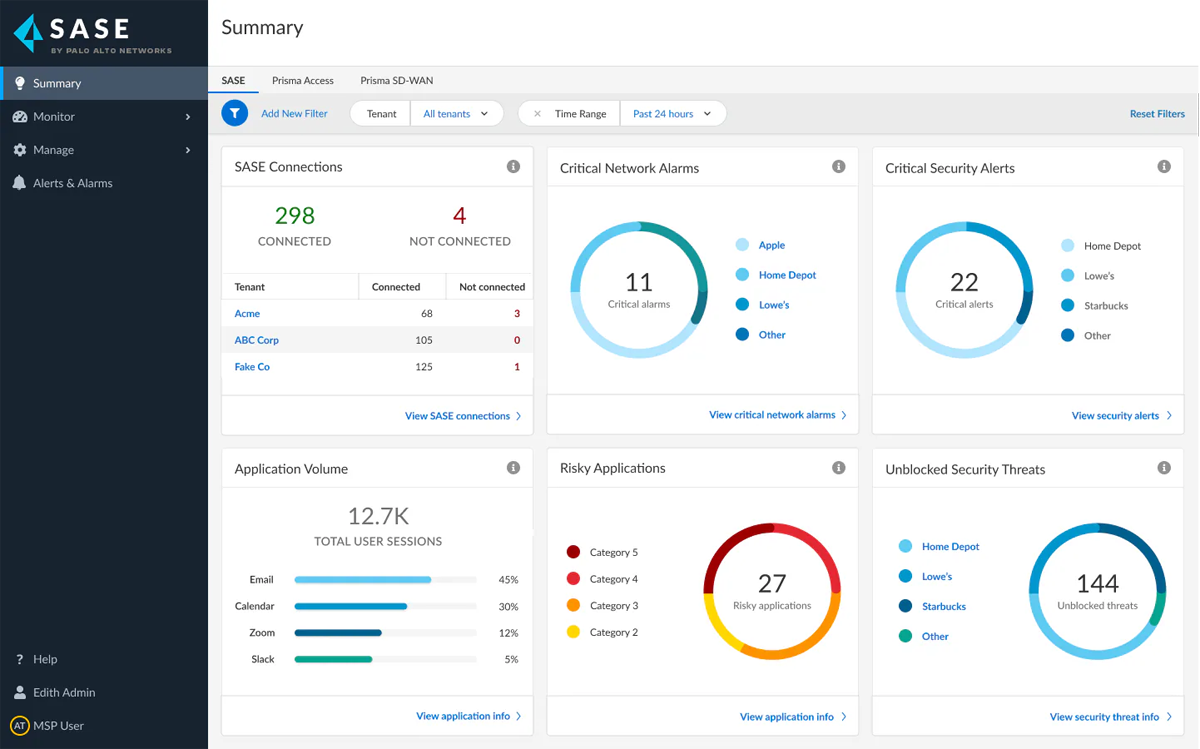1200x749 pixels.
Task: Click the Email session volume bar
Action: (x=362, y=579)
